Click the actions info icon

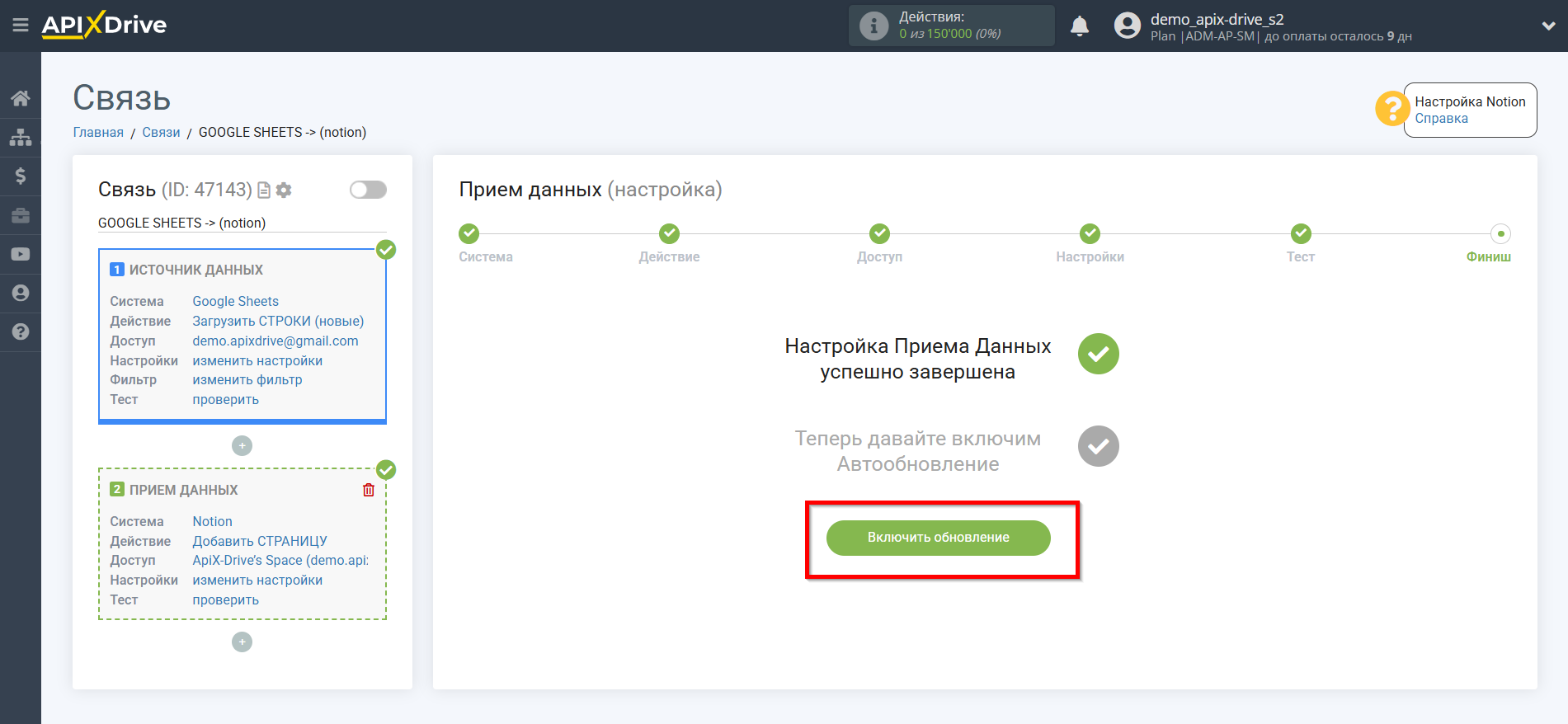(x=873, y=26)
